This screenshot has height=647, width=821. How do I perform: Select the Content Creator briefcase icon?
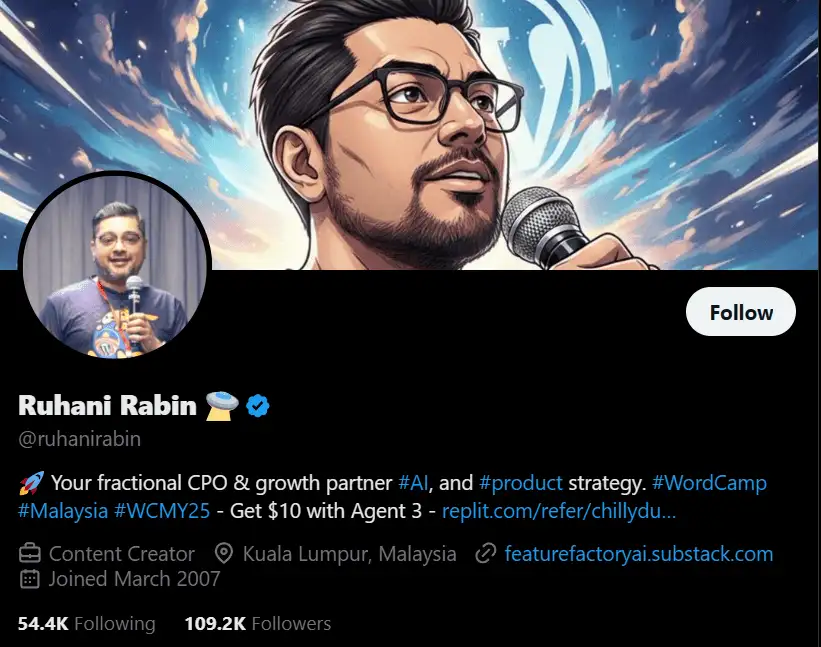click(x=29, y=553)
